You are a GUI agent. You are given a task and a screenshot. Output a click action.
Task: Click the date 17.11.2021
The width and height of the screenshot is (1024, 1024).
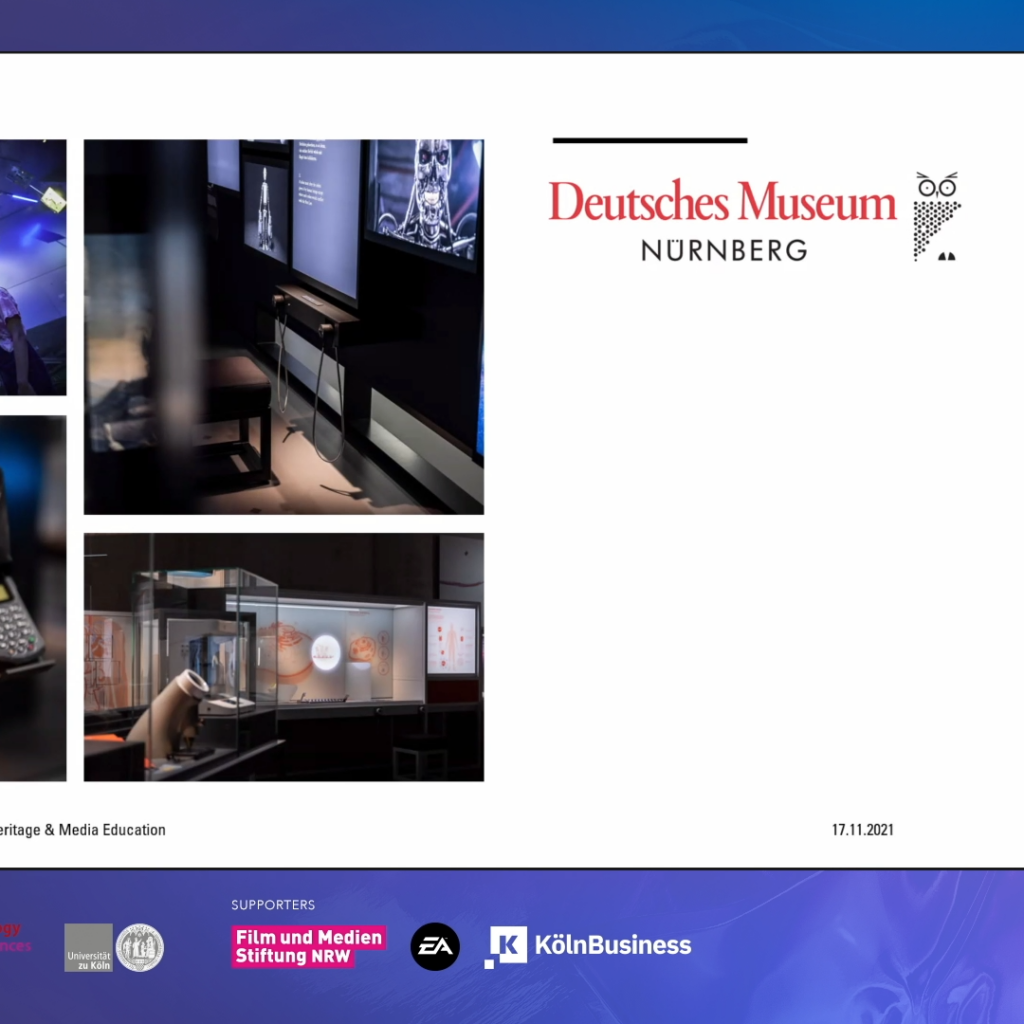tap(863, 829)
